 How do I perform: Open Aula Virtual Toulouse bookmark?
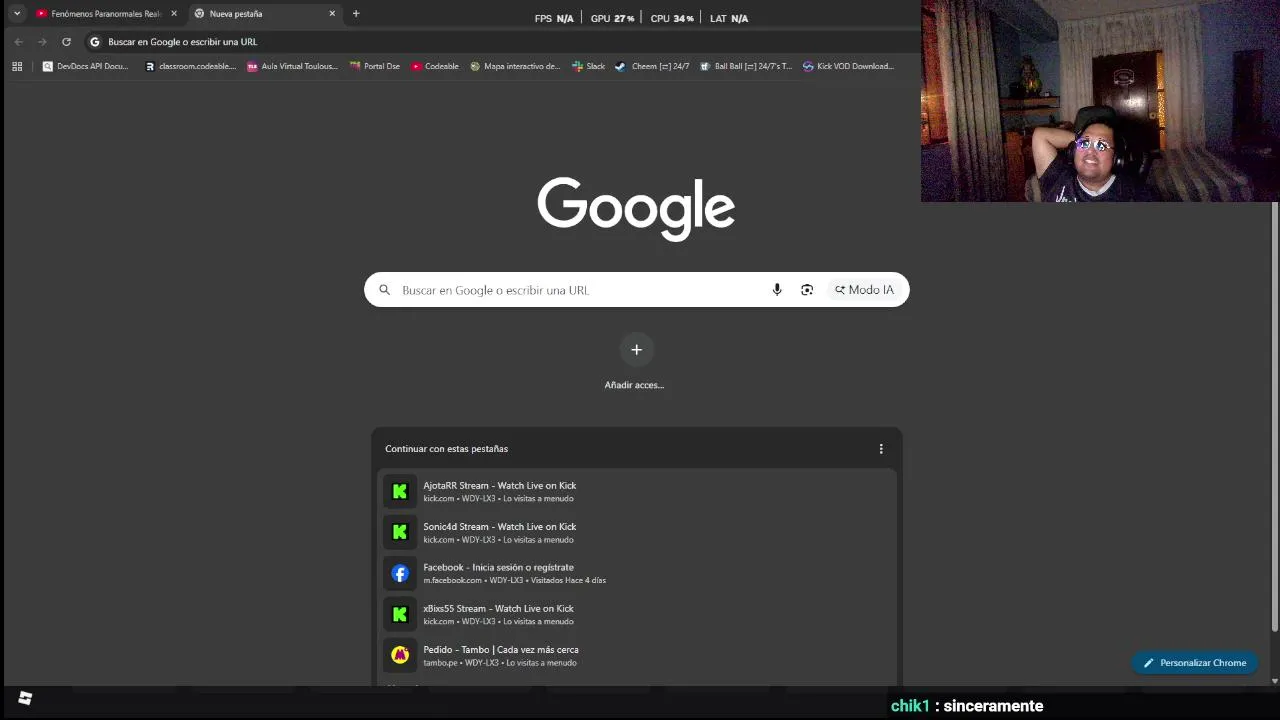pos(293,66)
